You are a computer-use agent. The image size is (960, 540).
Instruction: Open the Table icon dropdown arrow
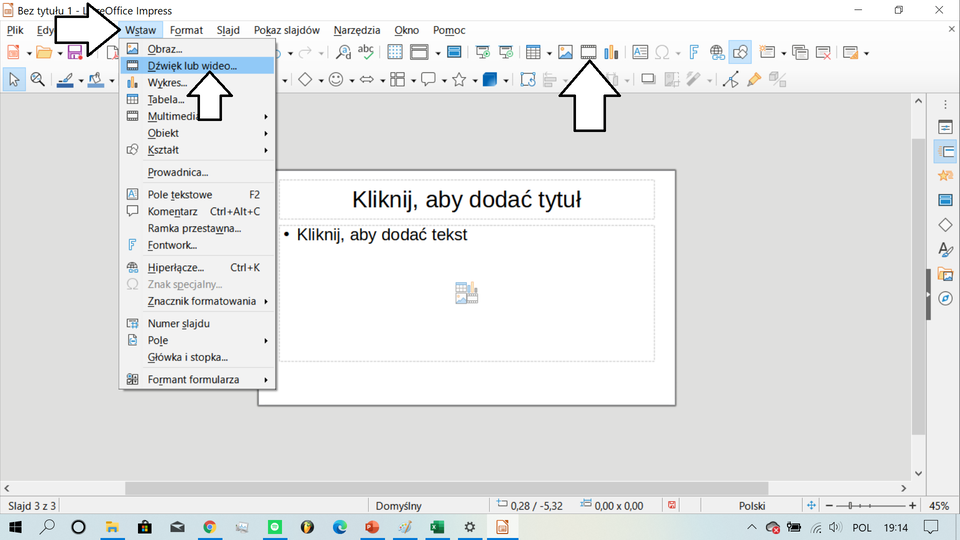[549, 53]
